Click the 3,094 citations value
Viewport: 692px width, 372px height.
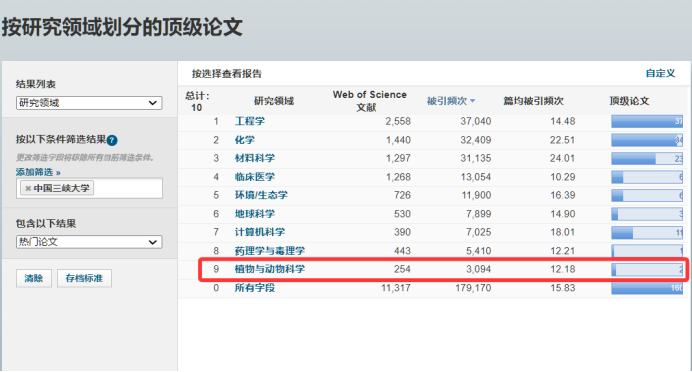(x=479, y=269)
